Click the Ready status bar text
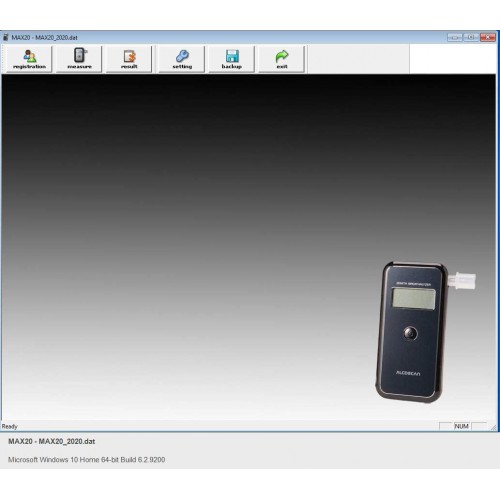The height and width of the screenshot is (500, 500). tap(9, 426)
